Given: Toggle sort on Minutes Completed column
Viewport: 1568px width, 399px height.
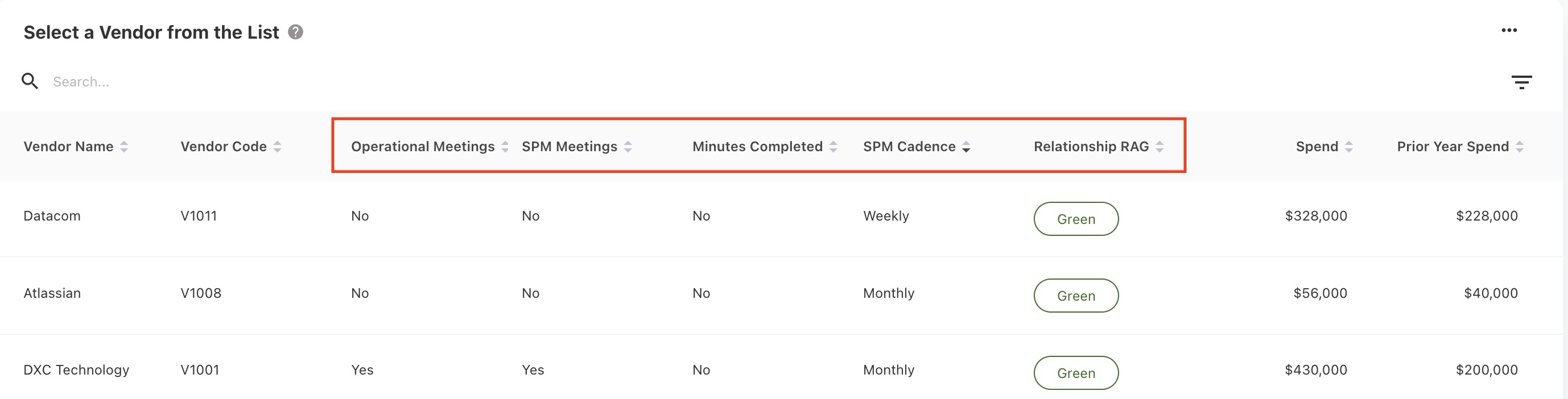Looking at the screenshot, I should click(x=833, y=147).
